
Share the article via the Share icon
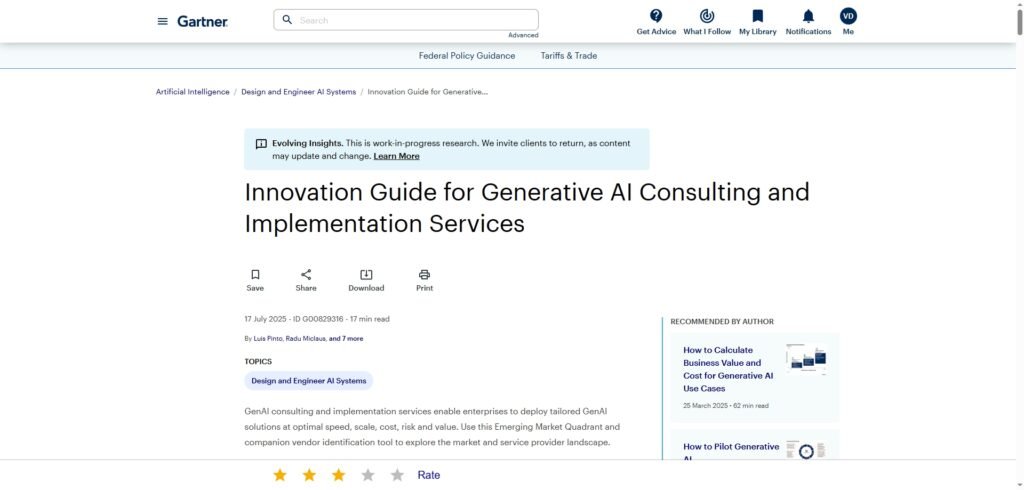306,275
